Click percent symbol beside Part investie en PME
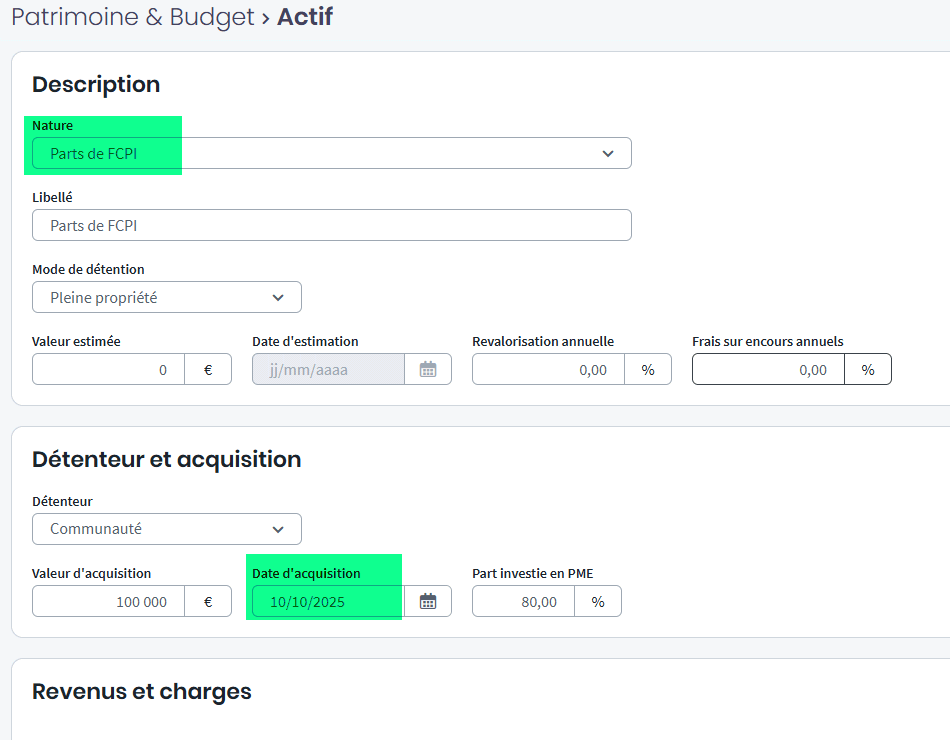 tap(598, 601)
